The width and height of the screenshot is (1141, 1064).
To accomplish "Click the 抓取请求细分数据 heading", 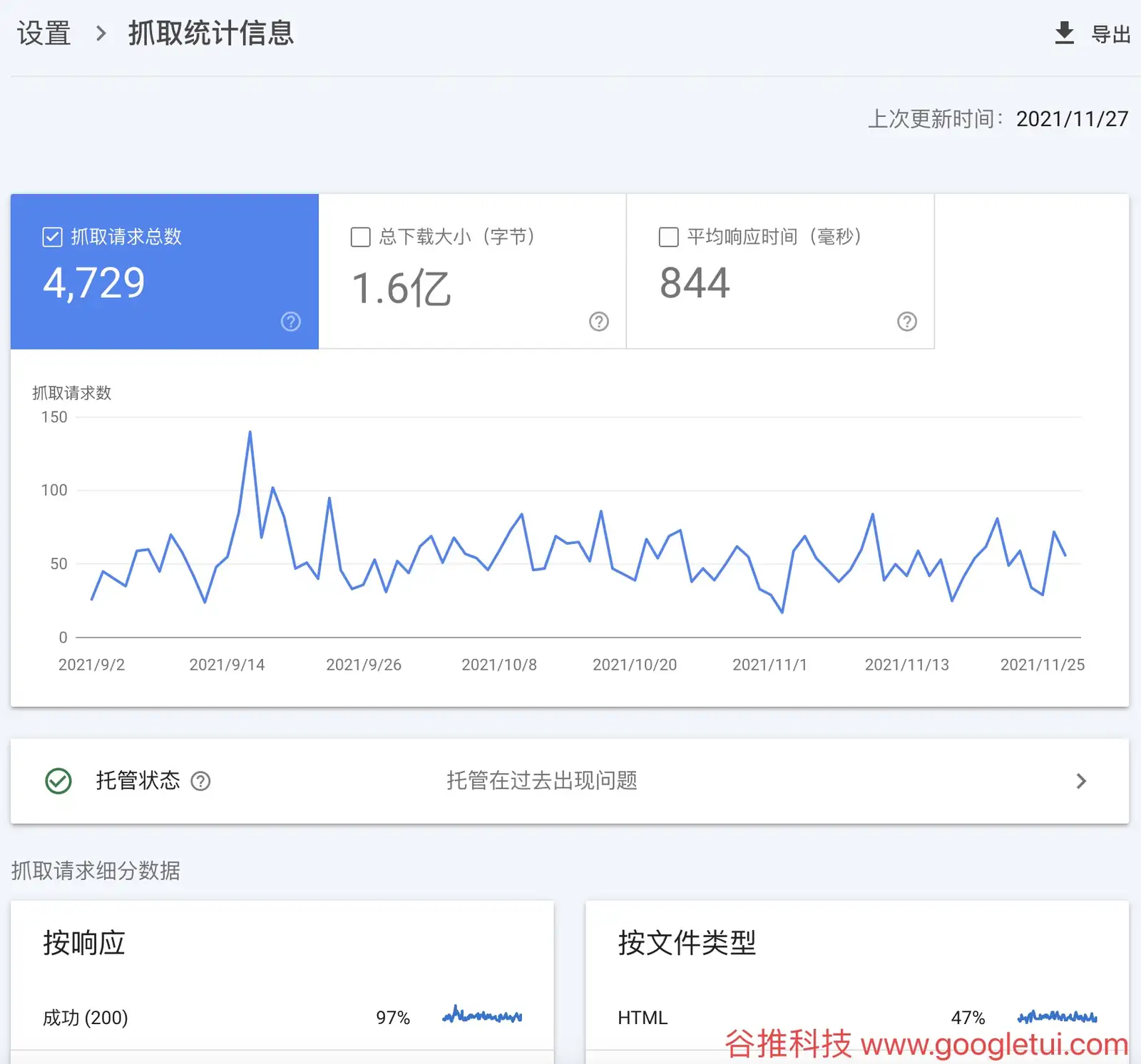I will [96, 871].
